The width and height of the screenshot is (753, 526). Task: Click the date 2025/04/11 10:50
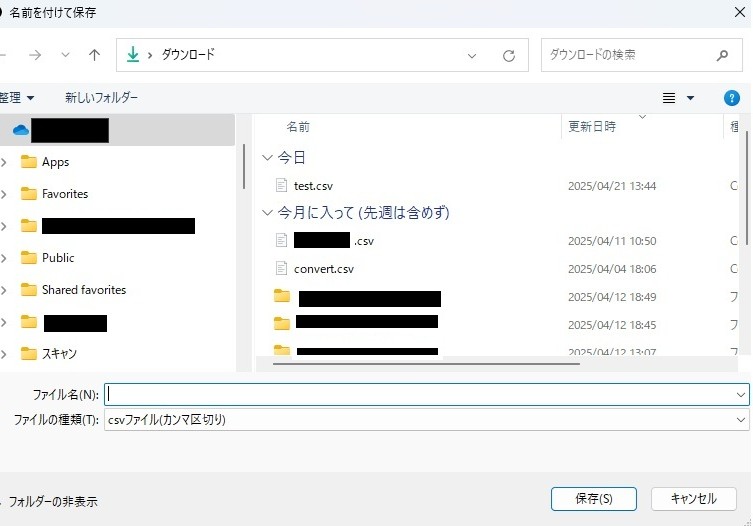612,241
